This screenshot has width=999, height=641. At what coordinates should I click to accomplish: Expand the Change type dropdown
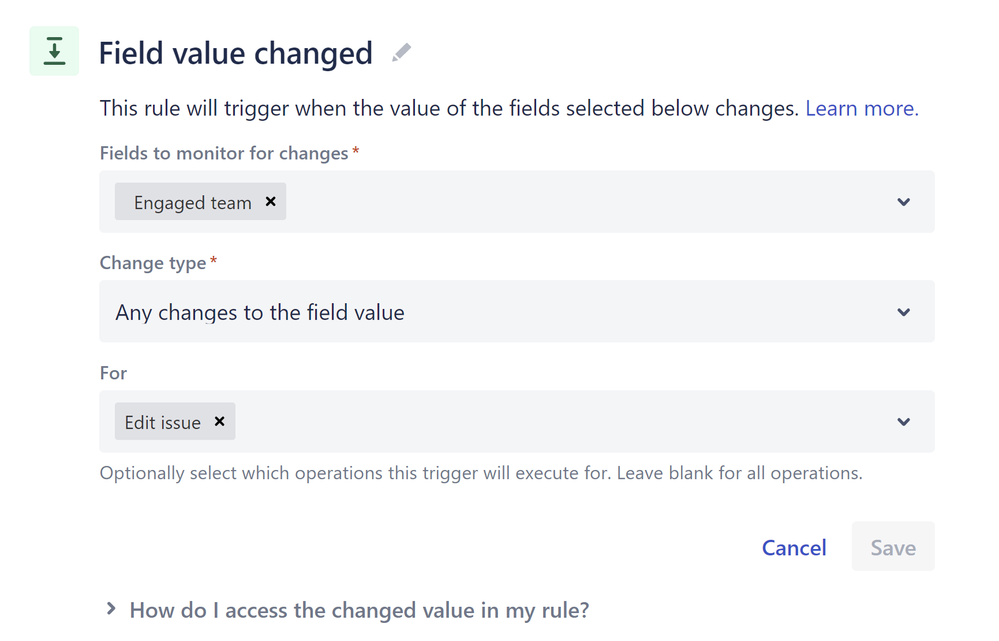point(903,311)
